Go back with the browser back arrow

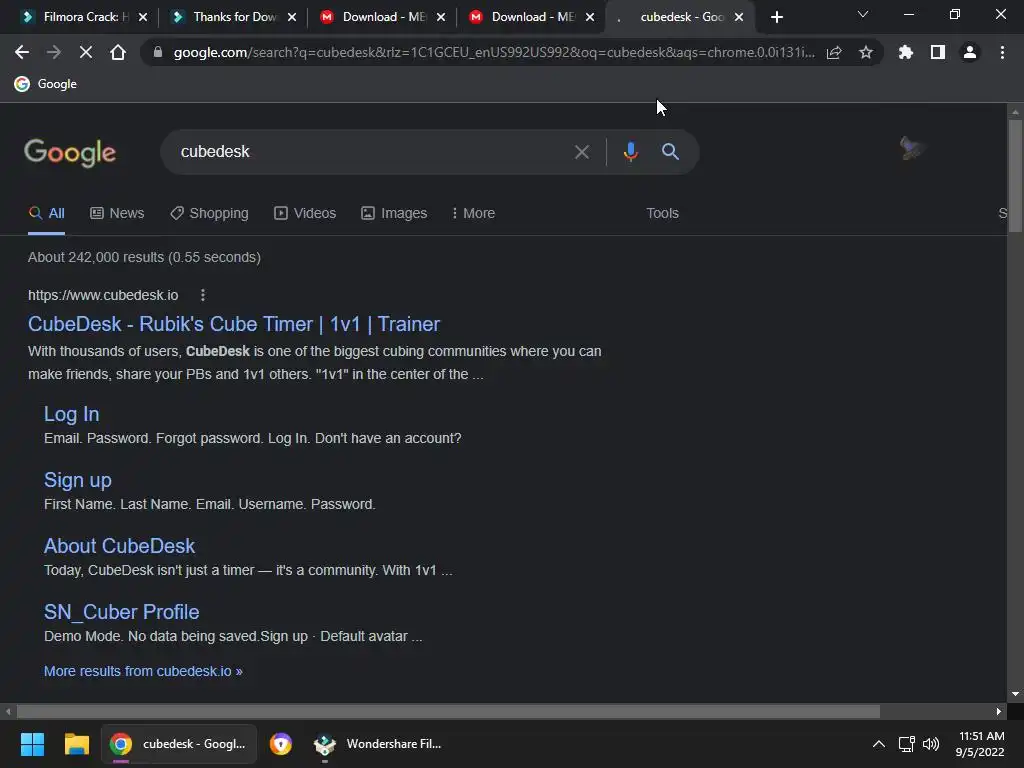coord(22,52)
